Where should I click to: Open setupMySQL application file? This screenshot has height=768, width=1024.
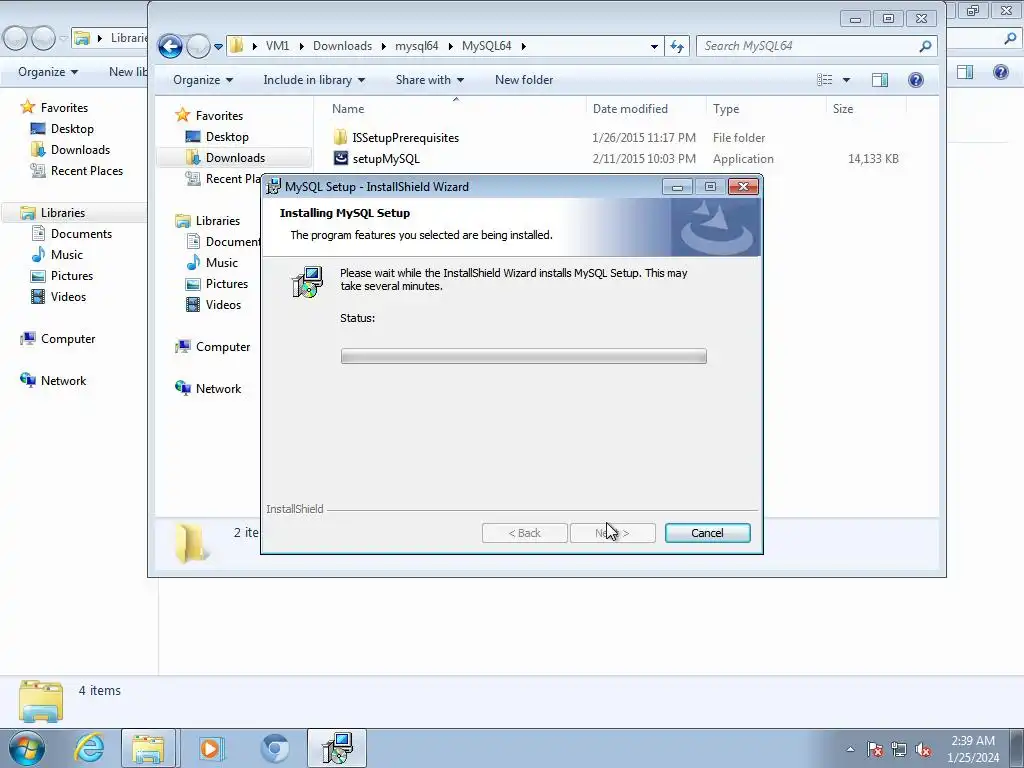pos(386,159)
